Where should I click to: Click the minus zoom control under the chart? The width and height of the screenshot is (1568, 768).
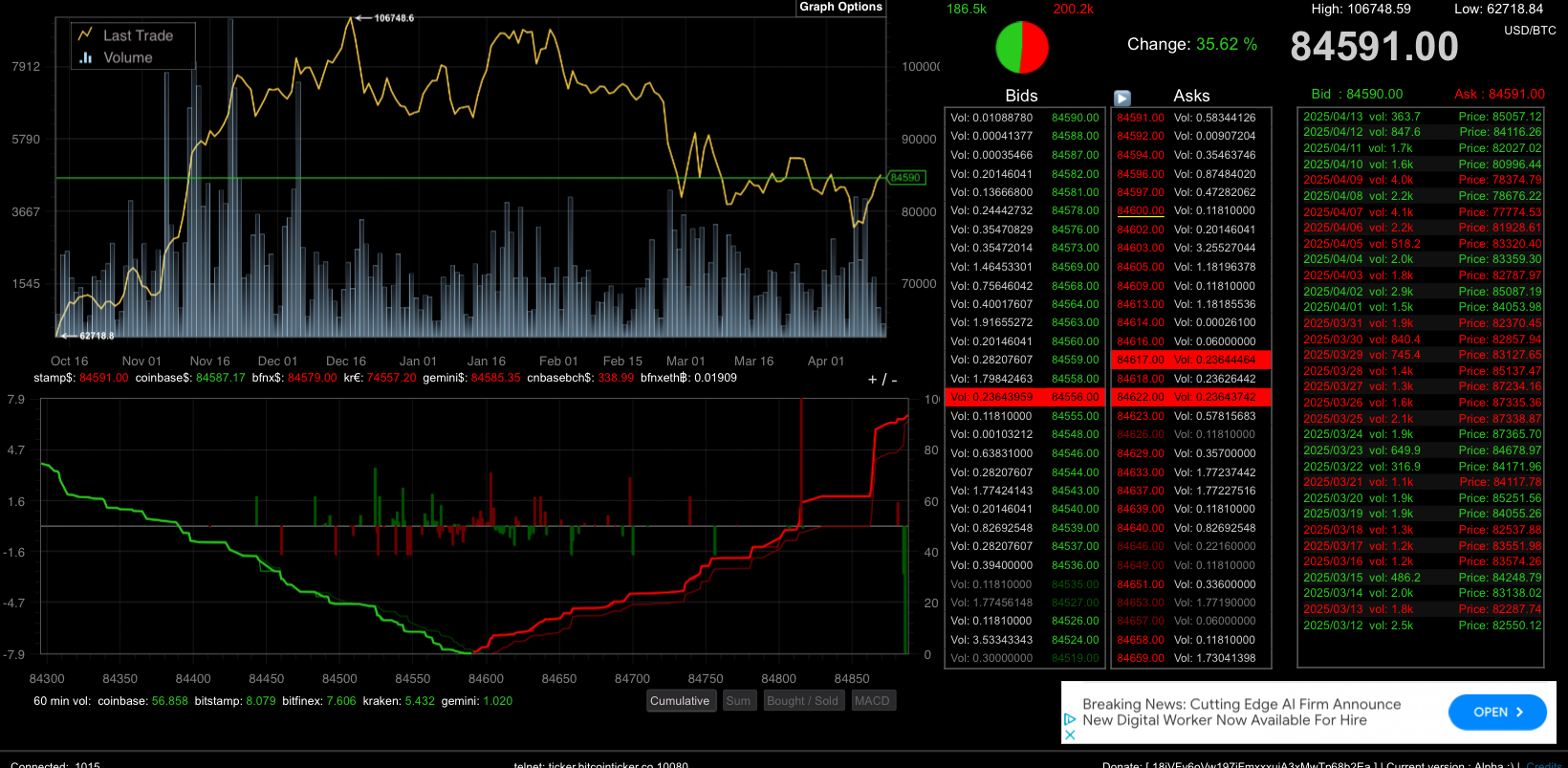[894, 380]
